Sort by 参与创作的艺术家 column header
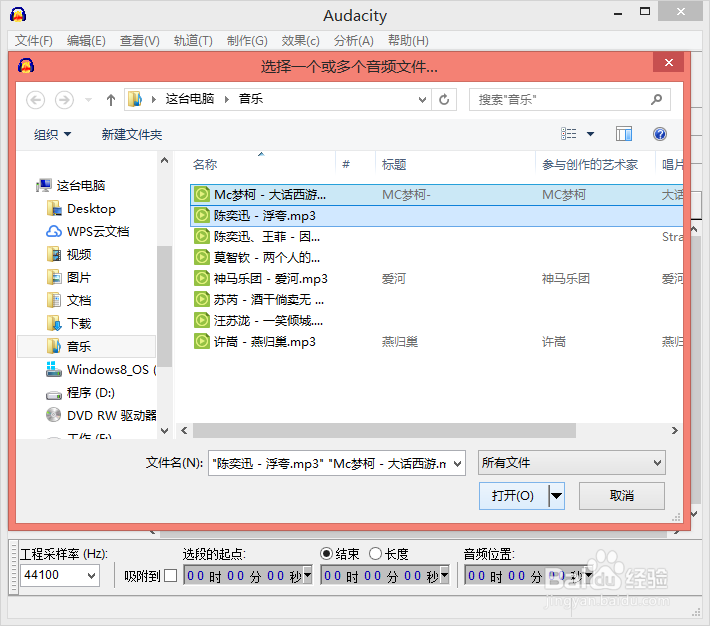 point(590,164)
